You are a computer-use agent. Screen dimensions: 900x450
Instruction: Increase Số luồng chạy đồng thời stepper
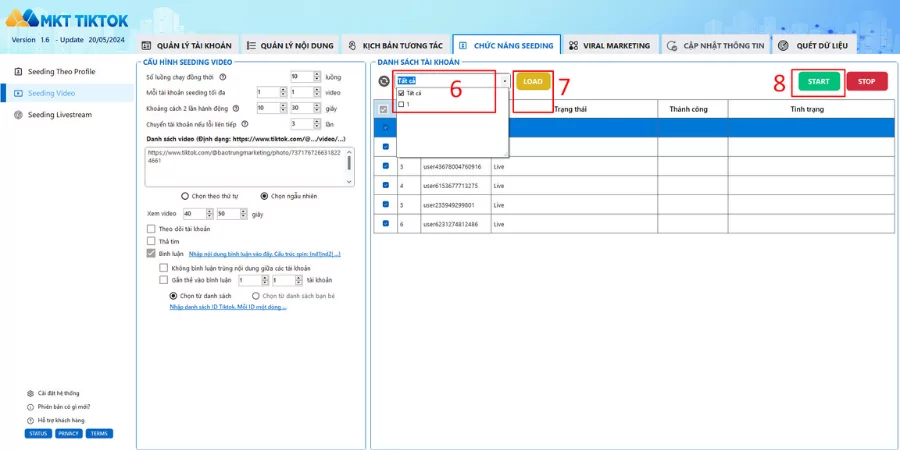coord(317,74)
